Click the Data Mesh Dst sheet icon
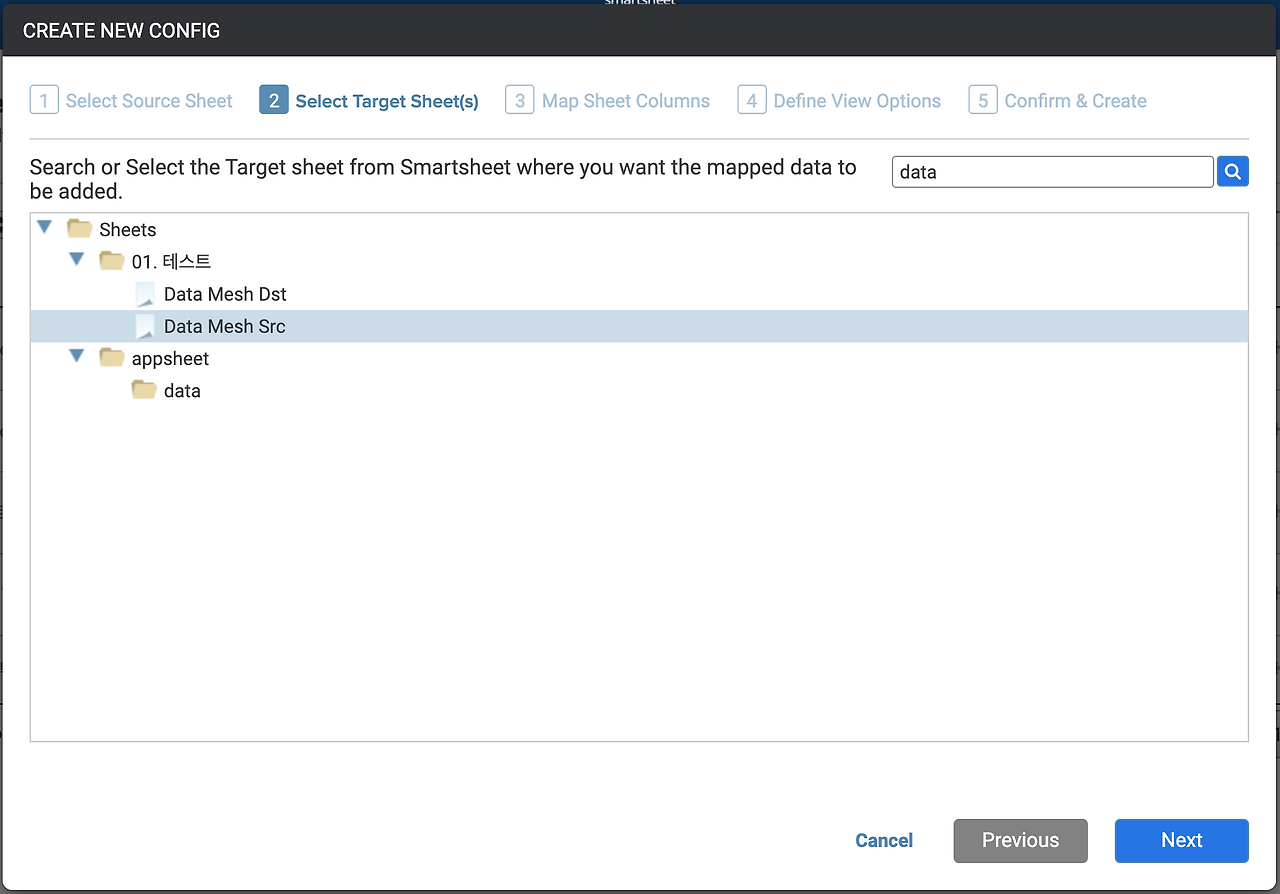This screenshot has width=1280, height=894. click(145, 294)
